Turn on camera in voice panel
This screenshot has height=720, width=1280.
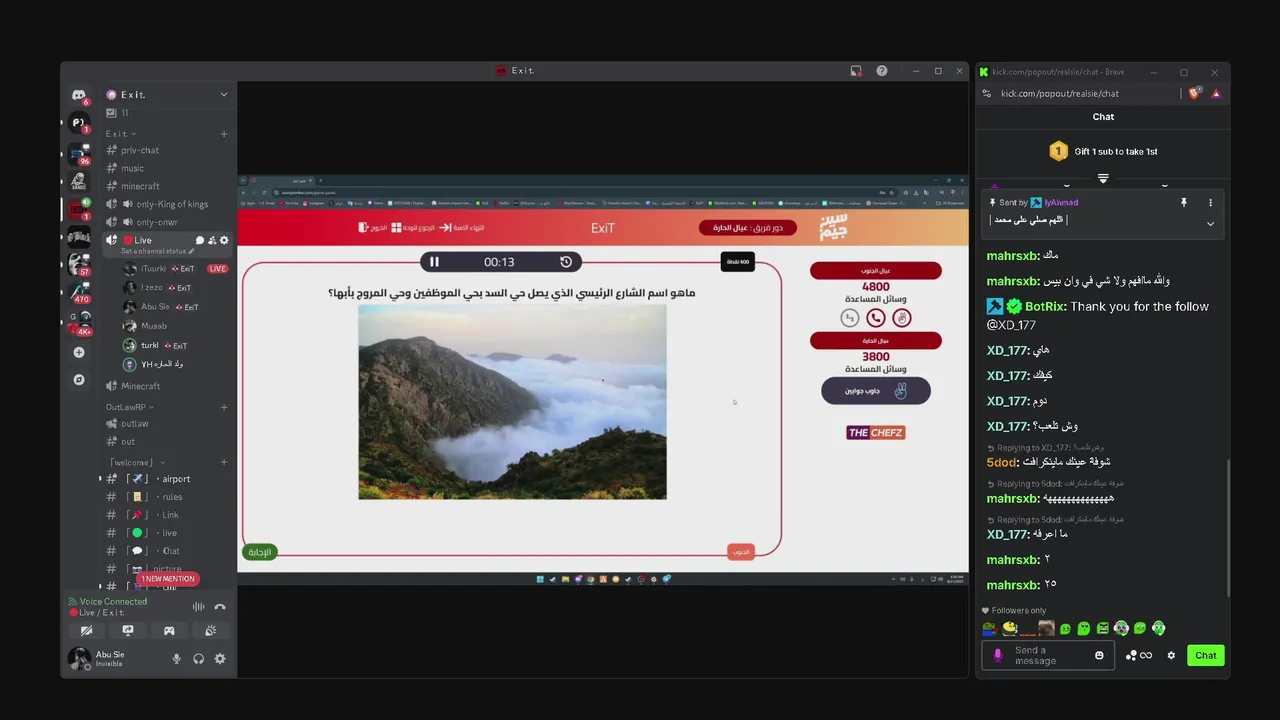pos(87,631)
